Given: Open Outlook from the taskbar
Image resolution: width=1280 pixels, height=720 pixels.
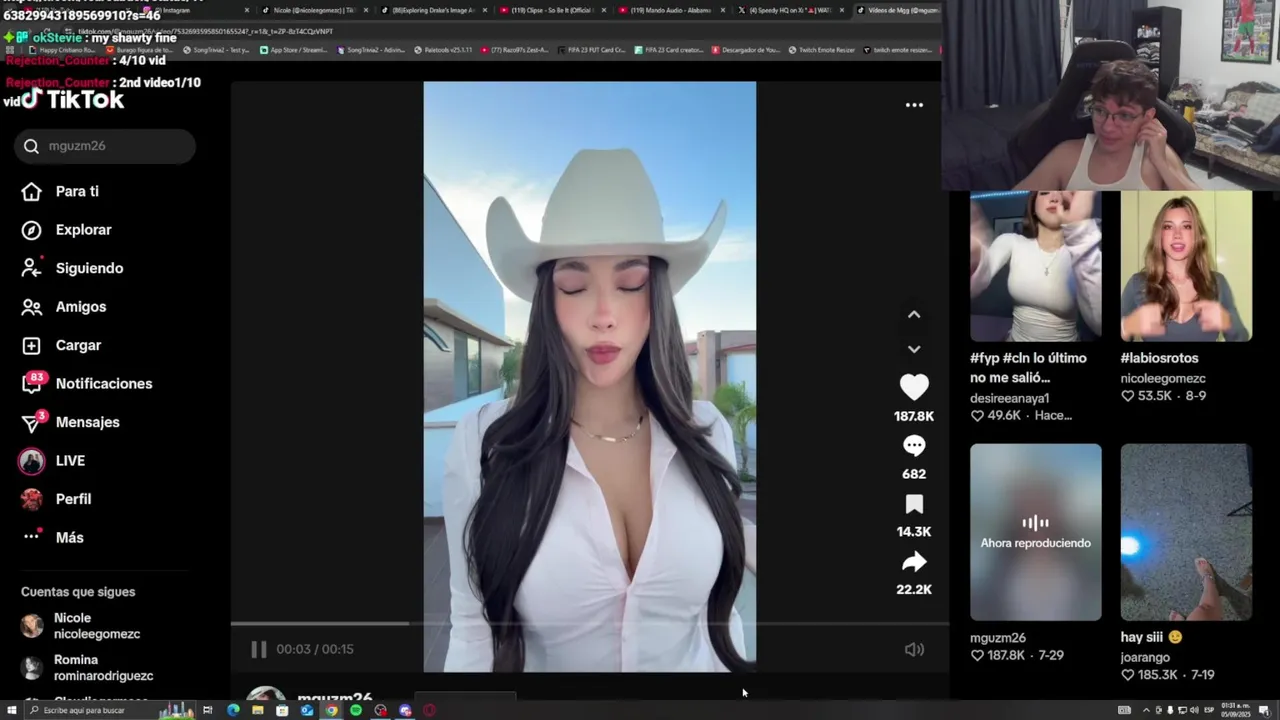Looking at the screenshot, I should (306, 710).
